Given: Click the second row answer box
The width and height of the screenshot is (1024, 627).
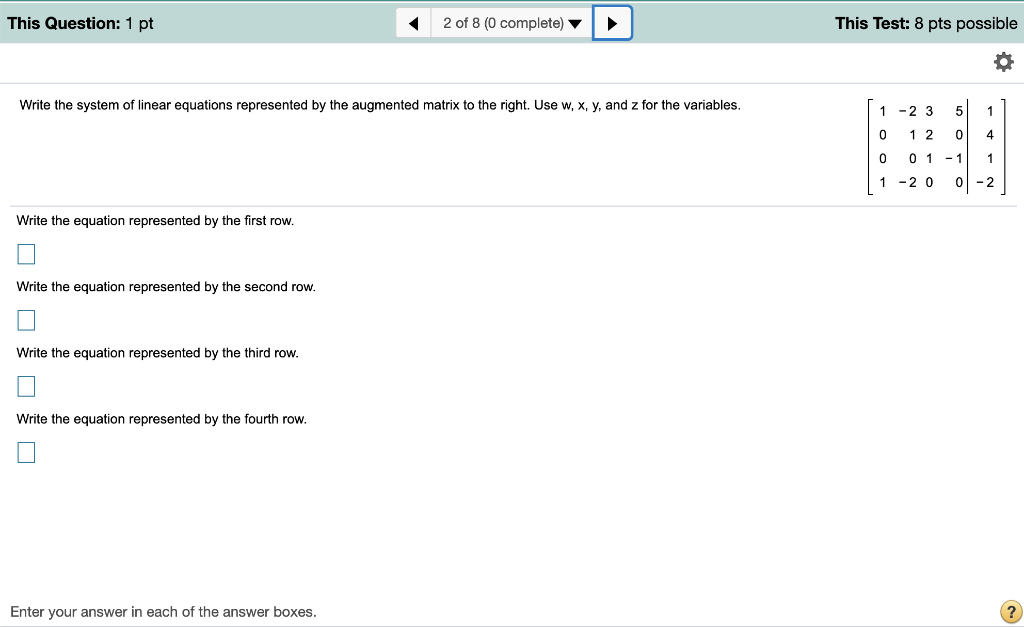Looking at the screenshot, I should pyautogui.click(x=25, y=320).
